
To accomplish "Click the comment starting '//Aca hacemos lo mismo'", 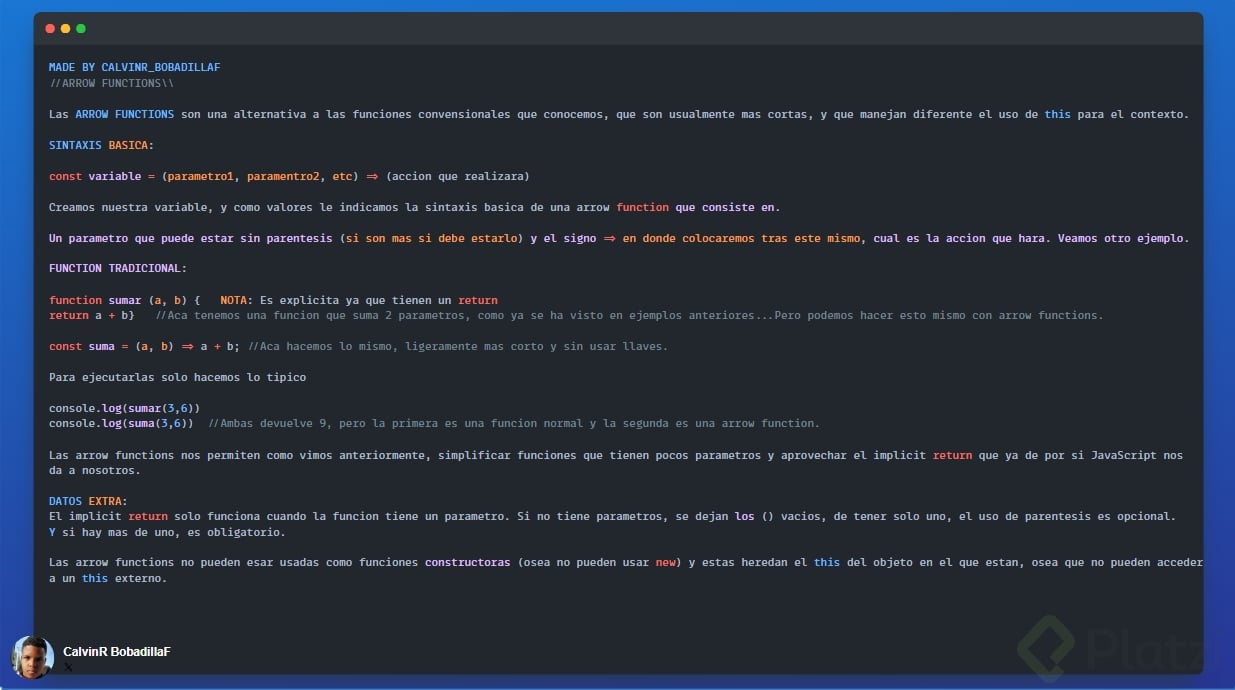I will point(458,347).
